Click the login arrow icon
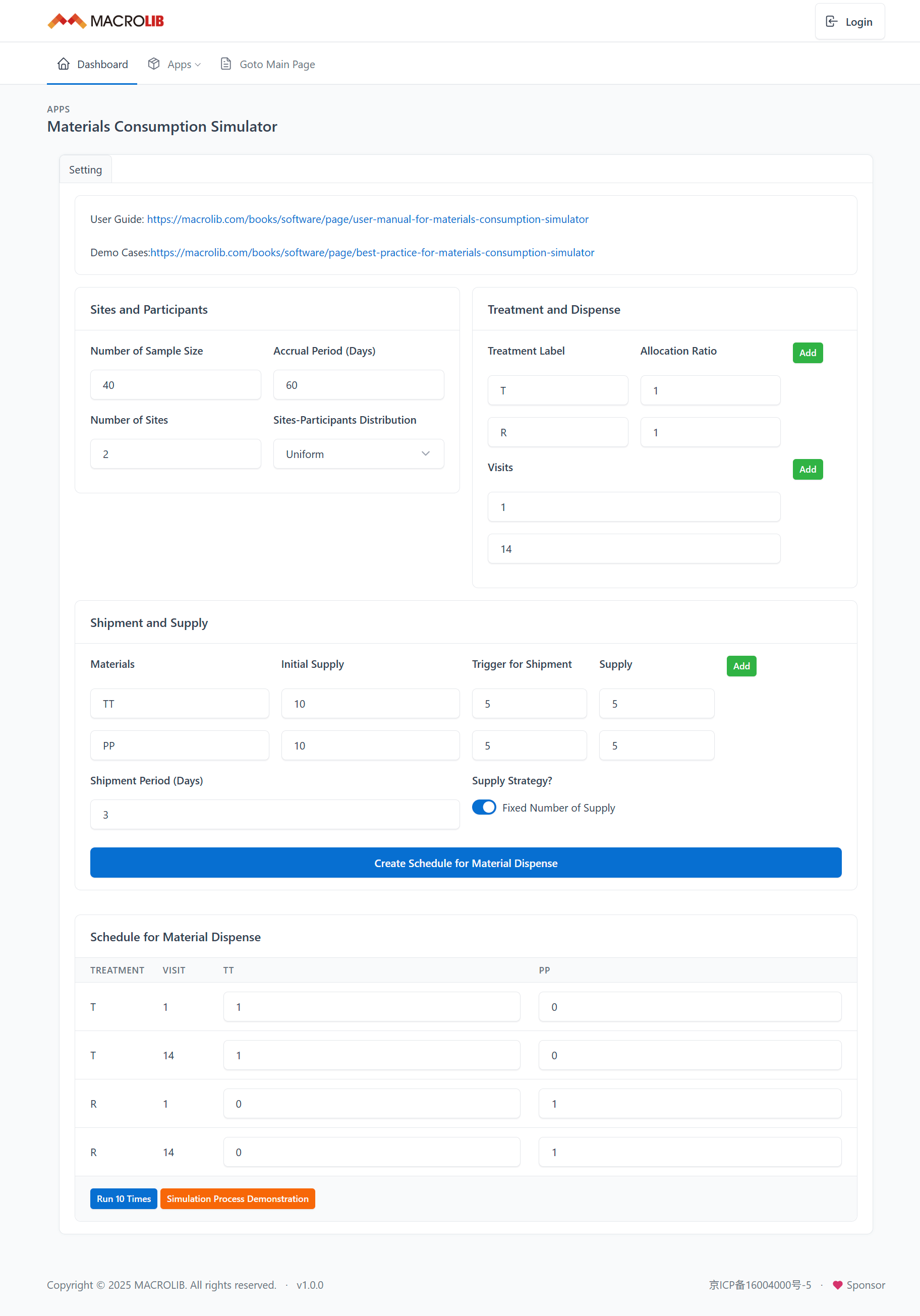The height and width of the screenshot is (1316, 920). pyautogui.click(x=831, y=22)
